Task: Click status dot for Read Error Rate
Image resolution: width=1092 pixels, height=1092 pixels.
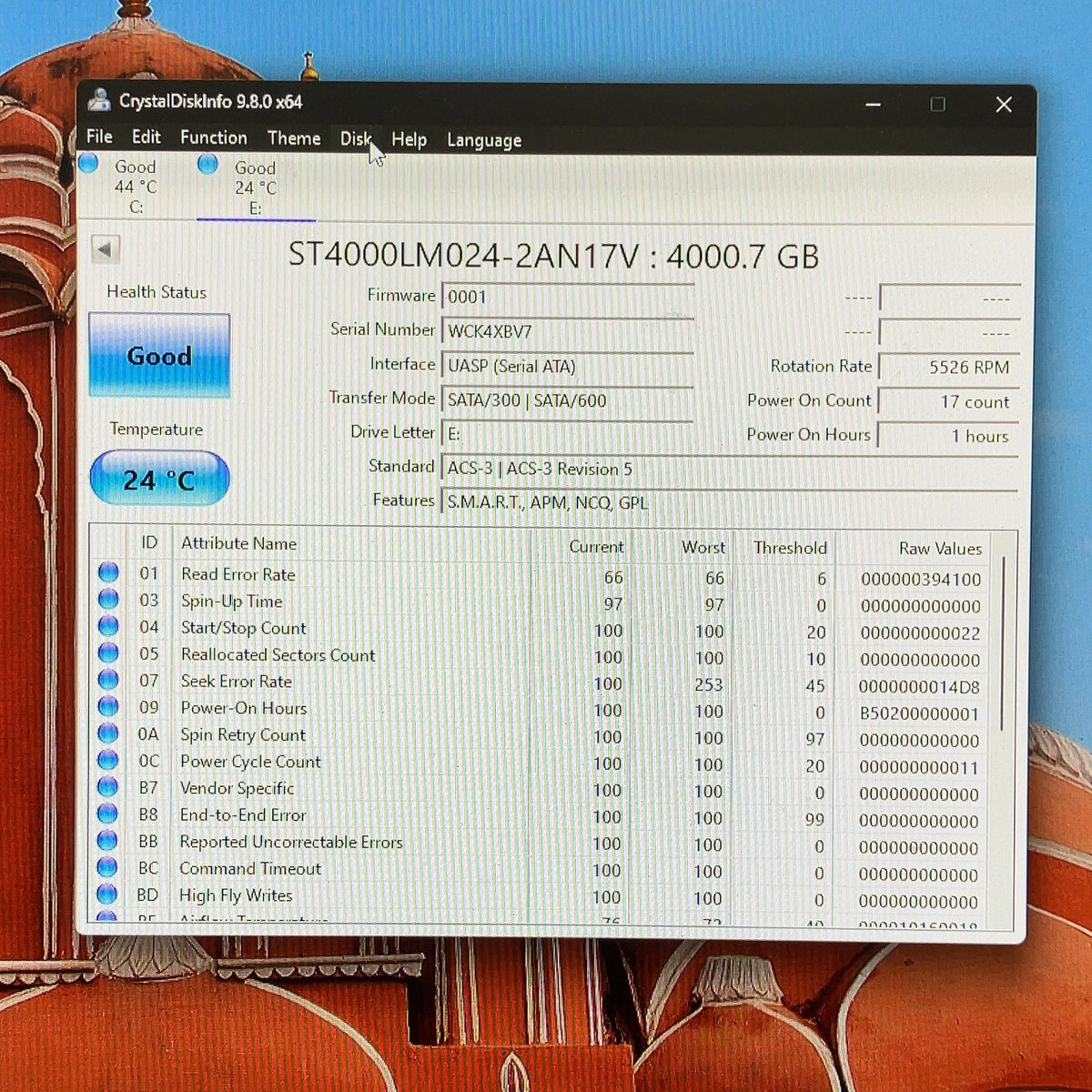Action: pyautogui.click(x=108, y=572)
